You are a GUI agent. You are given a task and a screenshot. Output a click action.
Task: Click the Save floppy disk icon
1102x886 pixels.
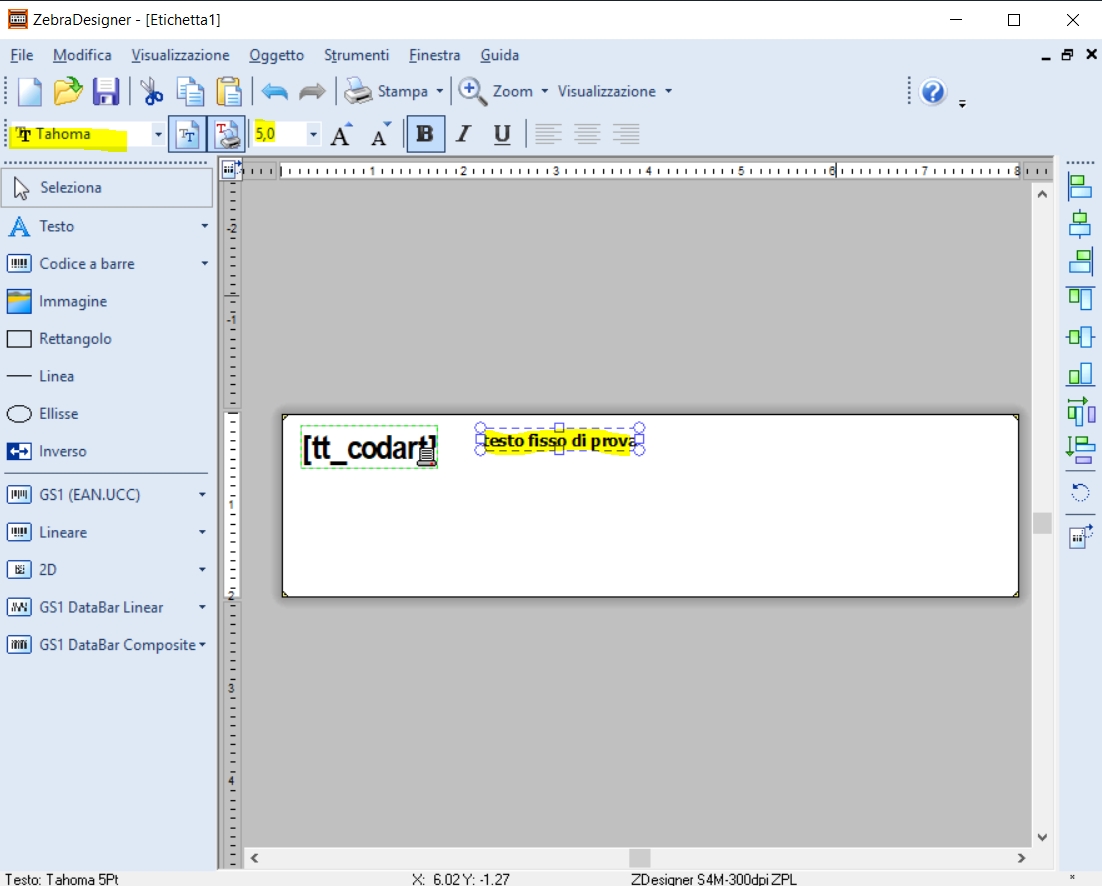pyautogui.click(x=106, y=92)
